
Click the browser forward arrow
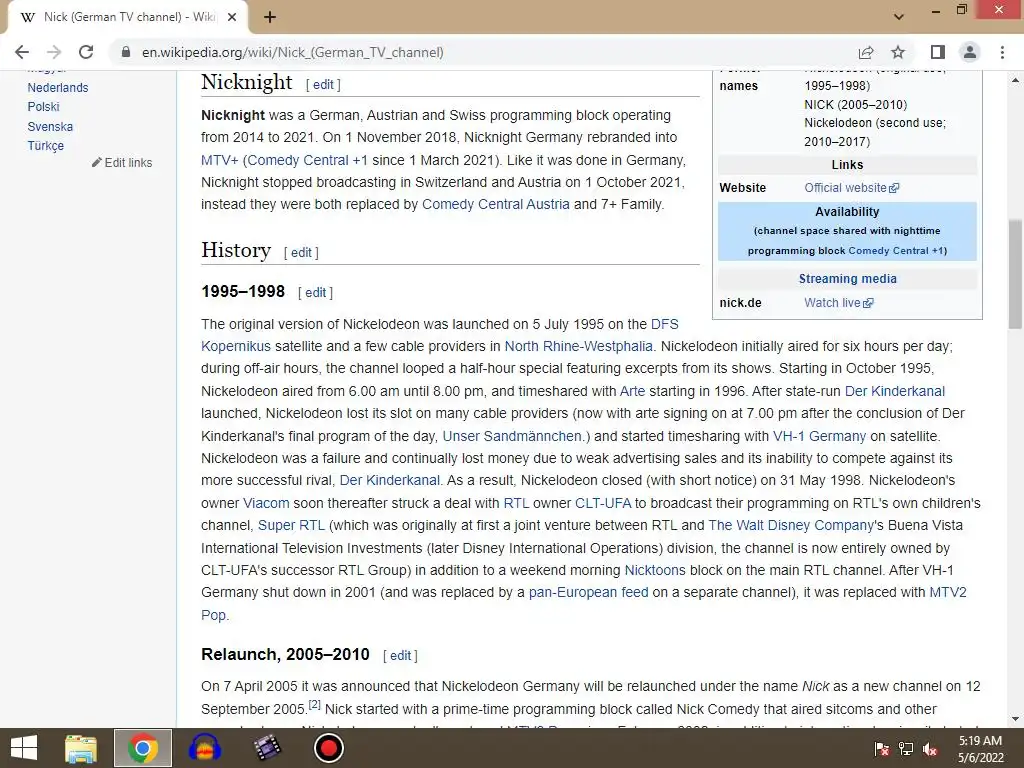pyautogui.click(x=54, y=52)
